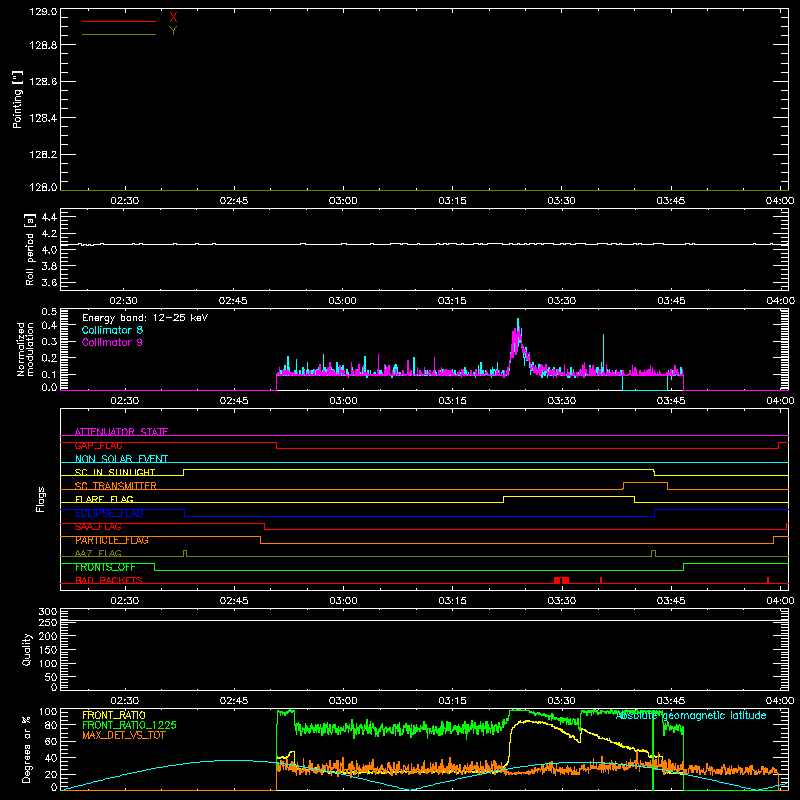Click the green FRONT_RATIO_1225 legend label
This screenshot has height=800, width=800.
coord(130,725)
